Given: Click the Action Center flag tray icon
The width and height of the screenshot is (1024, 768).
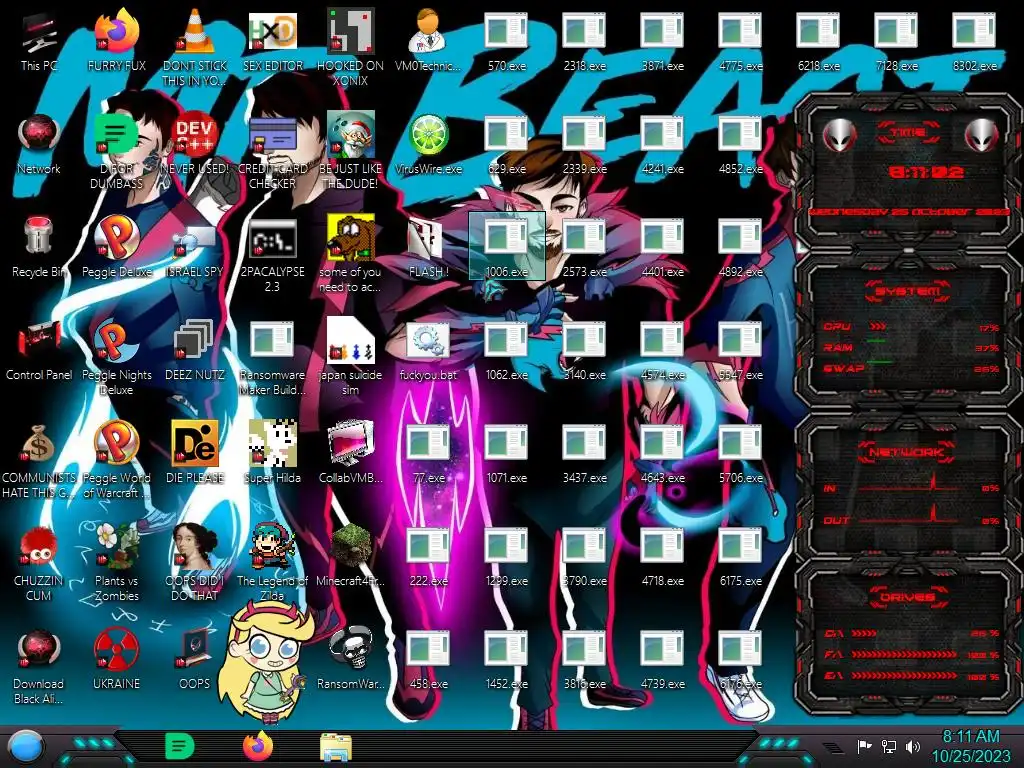Looking at the screenshot, I should (x=865, y=746).
